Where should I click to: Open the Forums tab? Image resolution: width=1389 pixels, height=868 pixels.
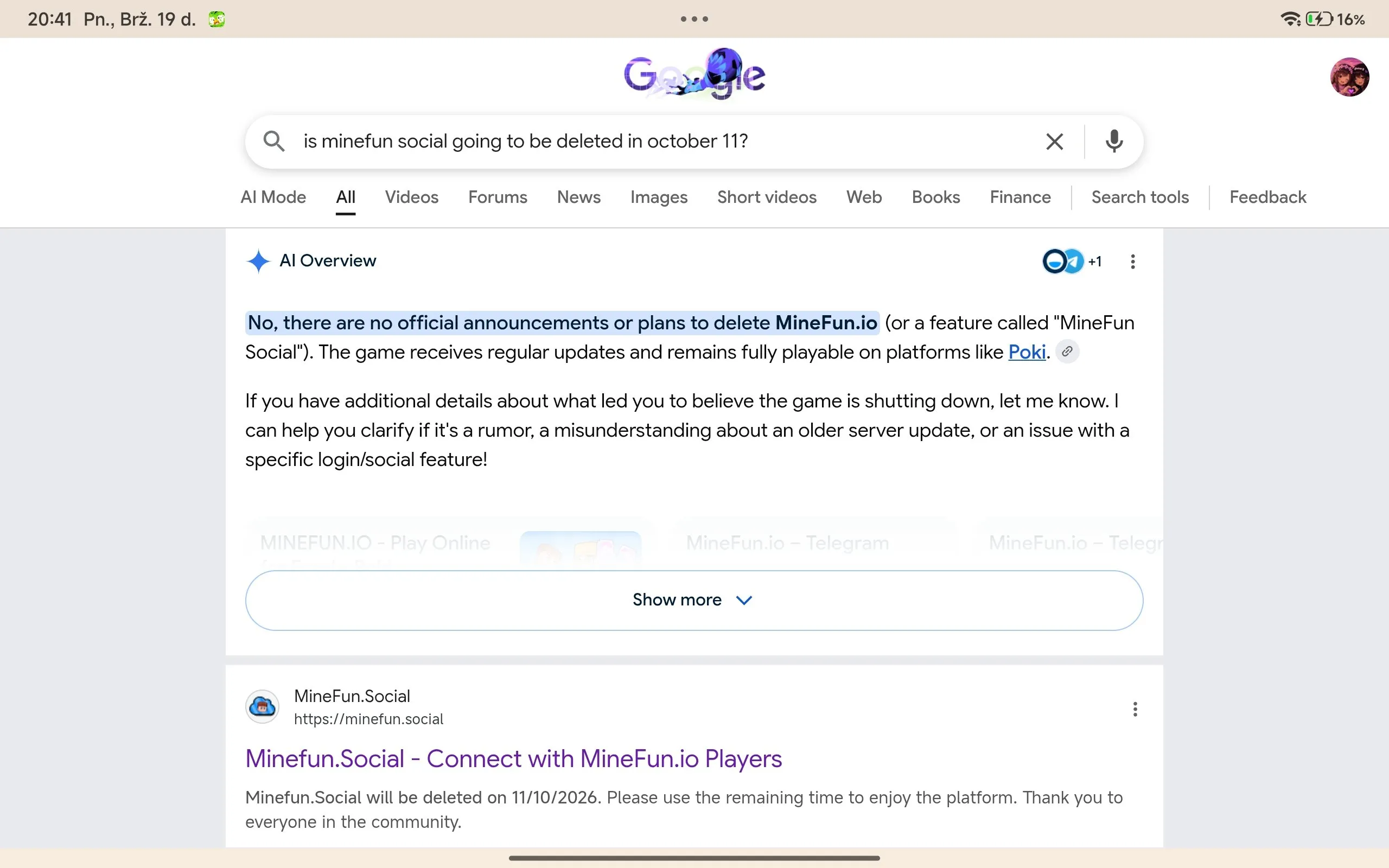pos(498,197)
